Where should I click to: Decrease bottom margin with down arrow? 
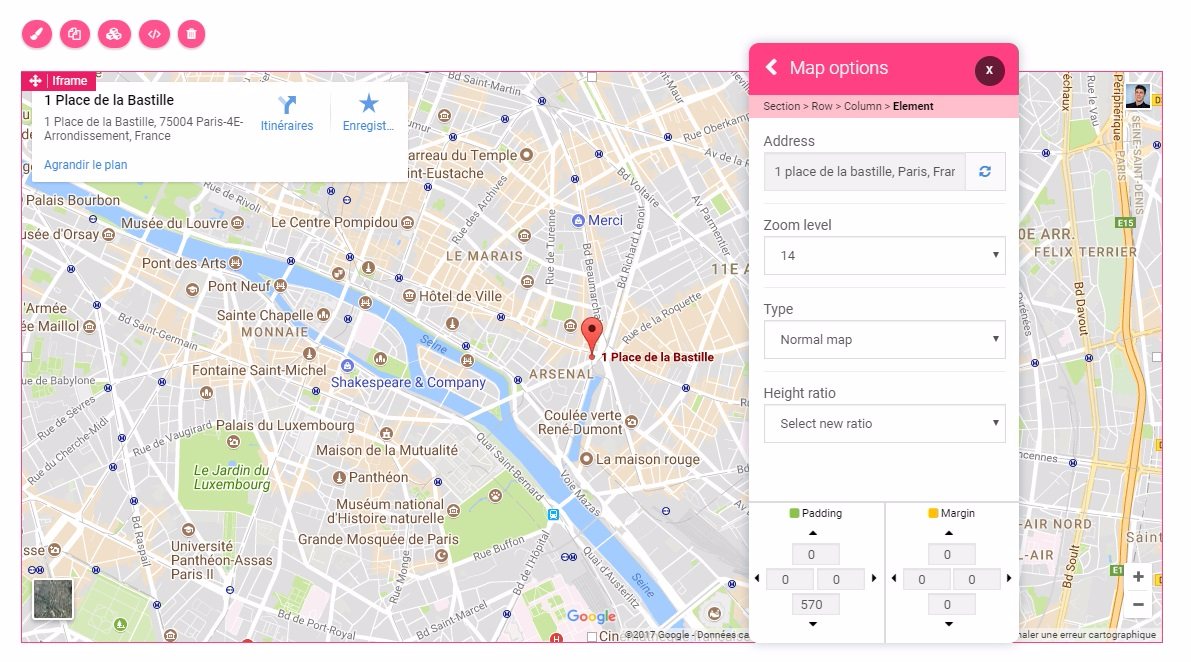[948, 625]
